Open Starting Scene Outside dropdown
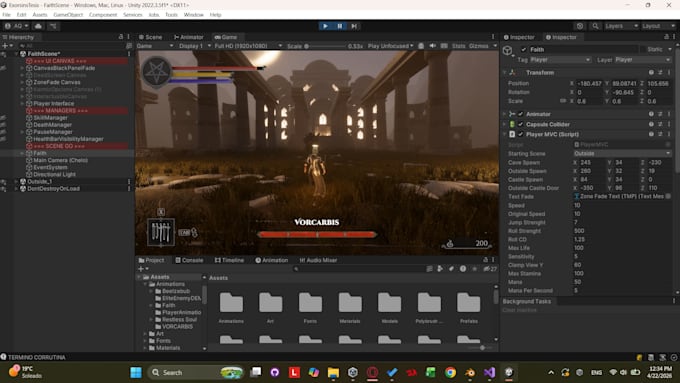 pos(622,154)
